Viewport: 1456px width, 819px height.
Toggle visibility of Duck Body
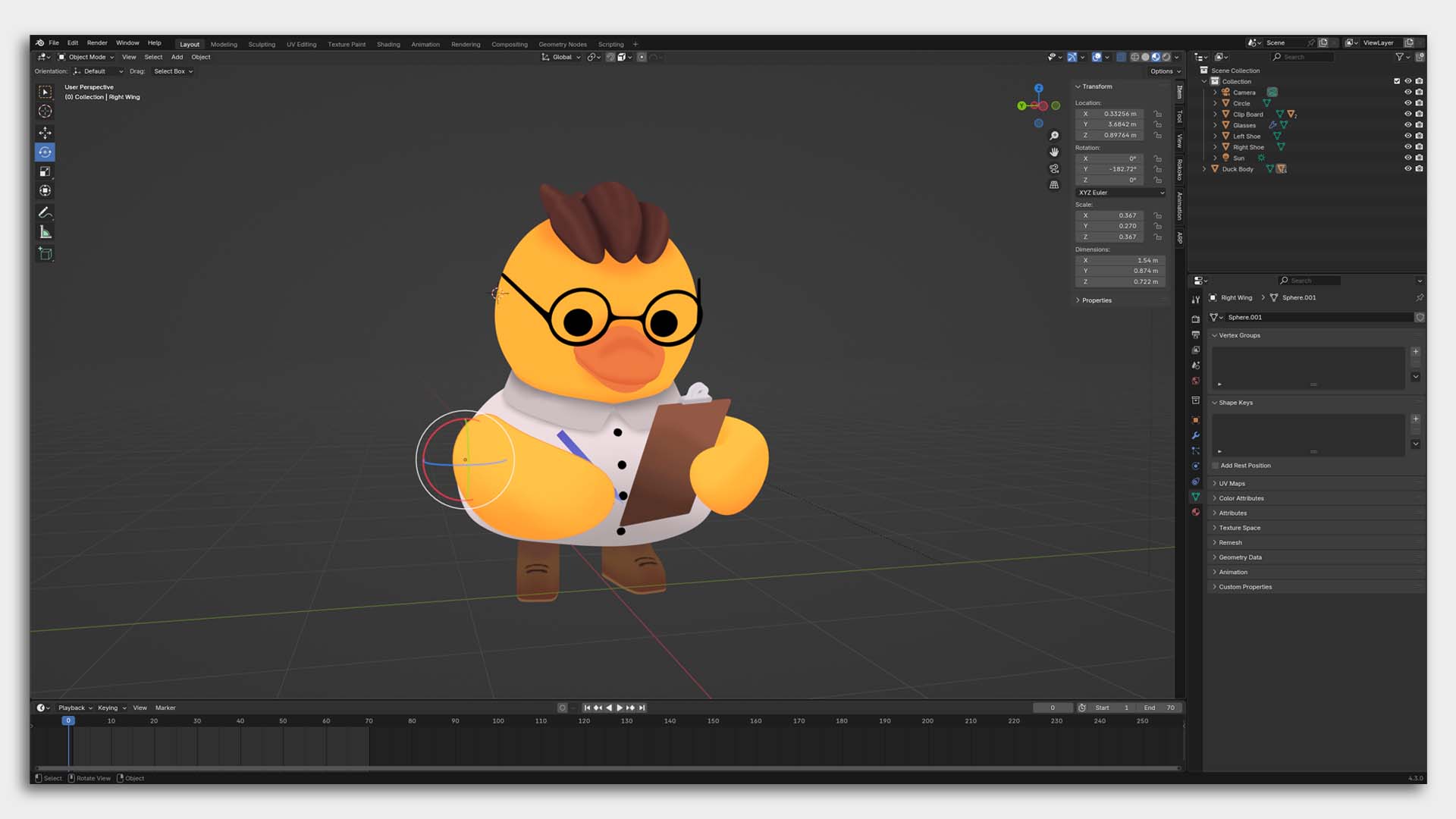[x=1407, y=169]
